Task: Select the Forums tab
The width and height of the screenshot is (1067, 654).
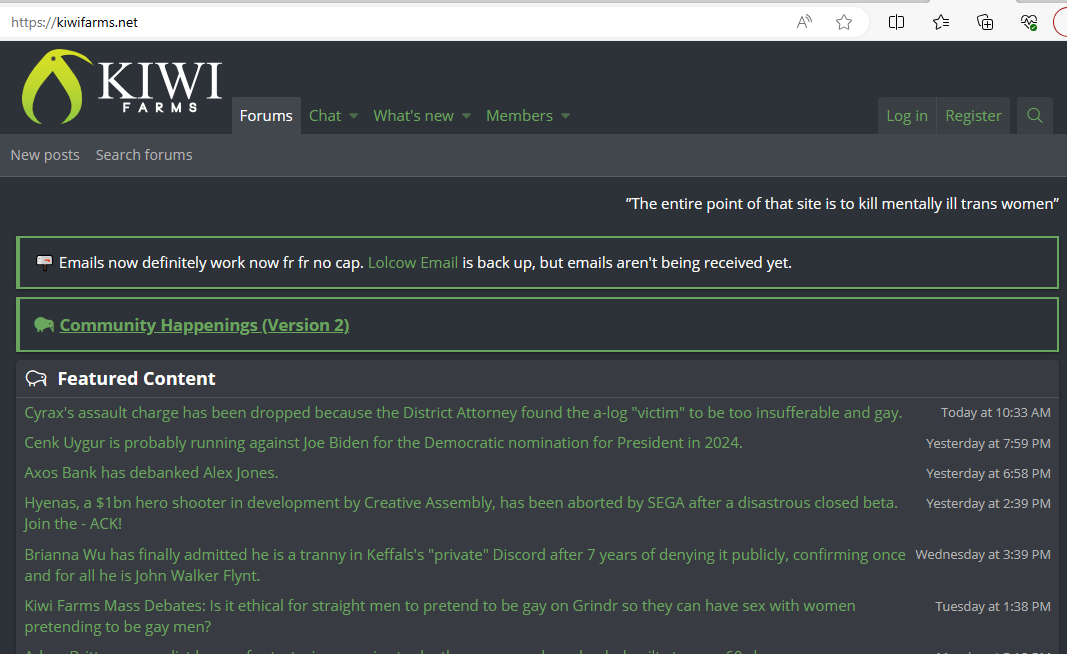Action: 266,116
